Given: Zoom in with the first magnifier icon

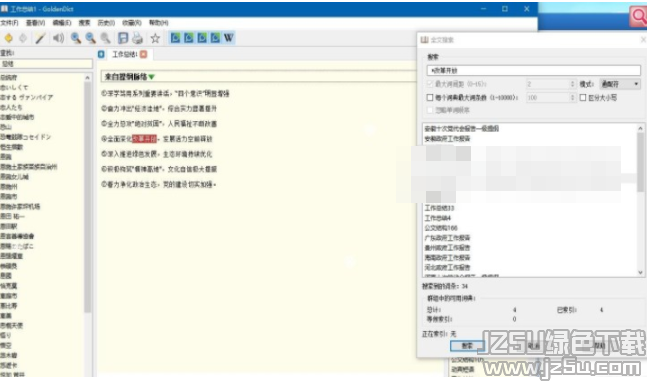Looking at the screenshot, I should point(76,38).
